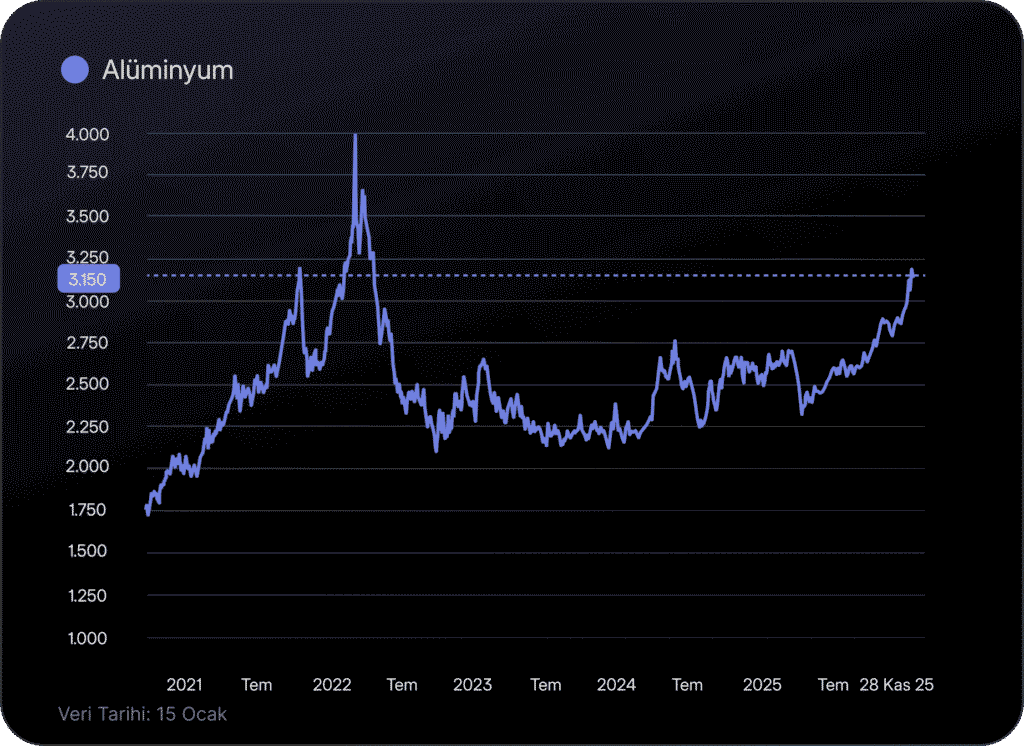The width and height of the screenshot is (1024, 746).
Task: Click the Tem label between 2023 and 2024
Action: (x=546, y=685)
